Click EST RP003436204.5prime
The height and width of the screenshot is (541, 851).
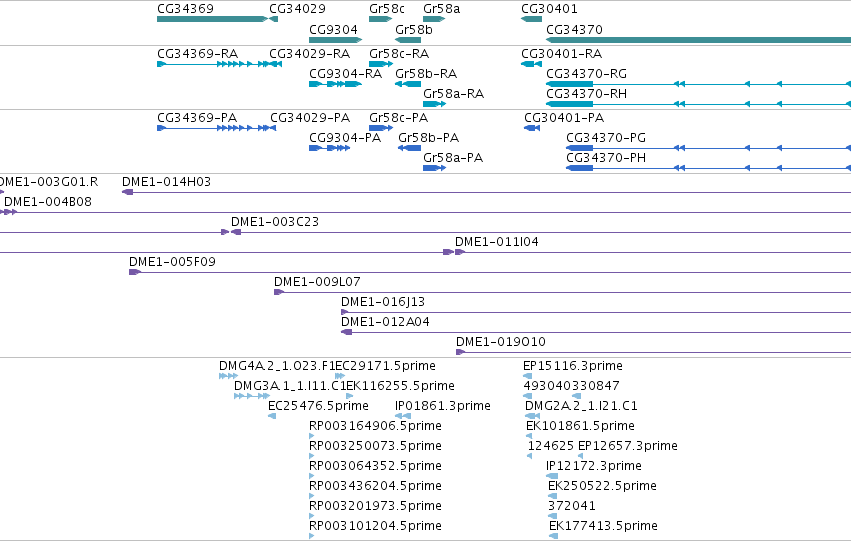312,496
